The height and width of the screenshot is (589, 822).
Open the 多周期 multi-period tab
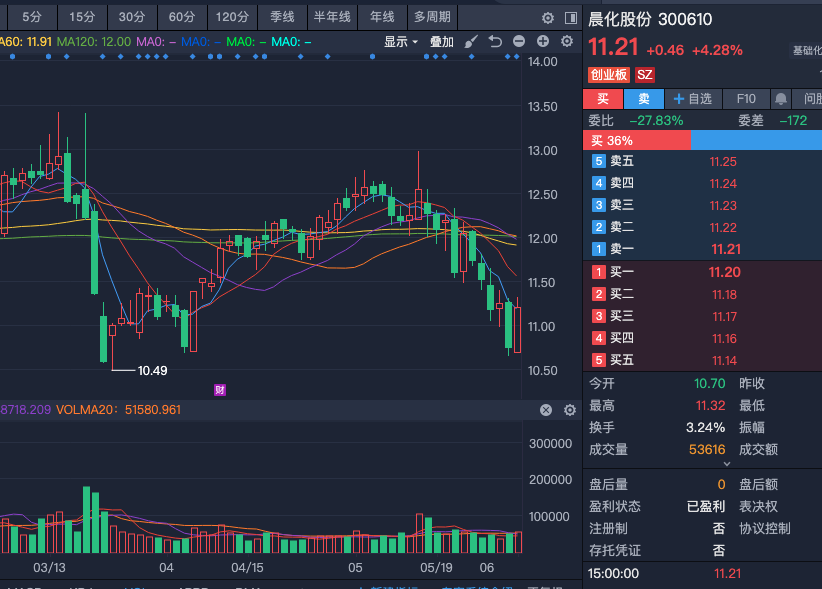click(432, 17)
